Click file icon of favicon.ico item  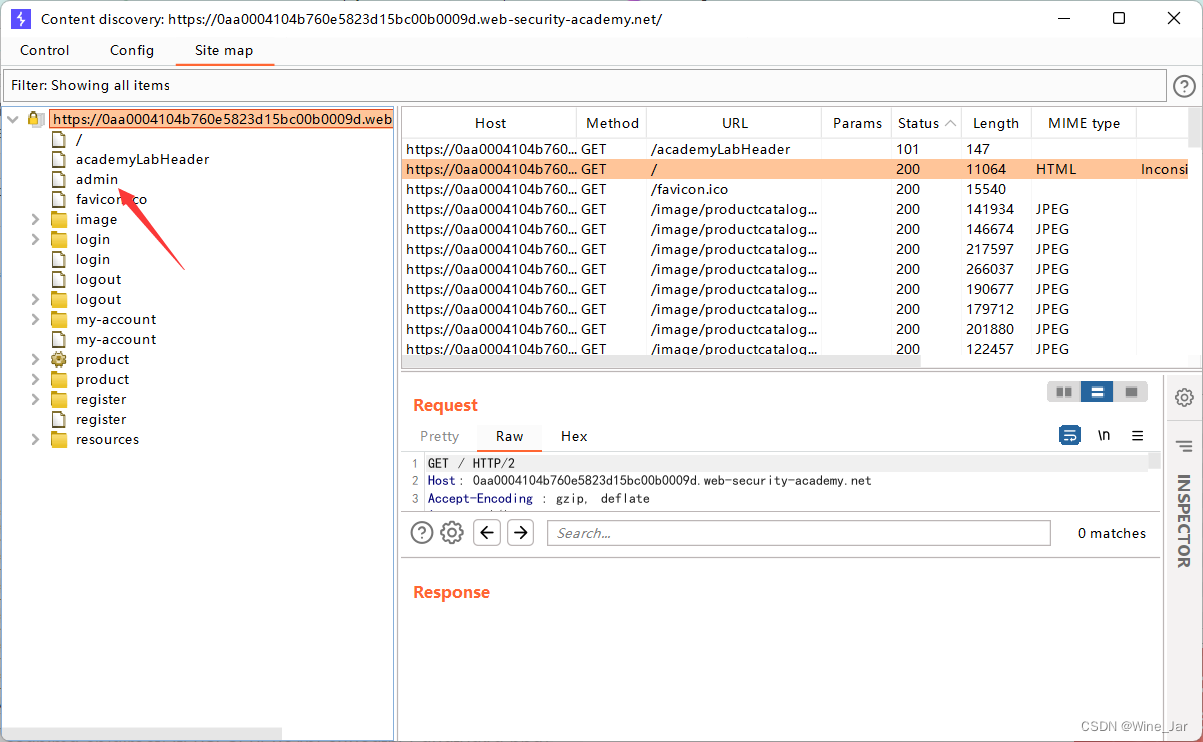click(x=59, y=199)
